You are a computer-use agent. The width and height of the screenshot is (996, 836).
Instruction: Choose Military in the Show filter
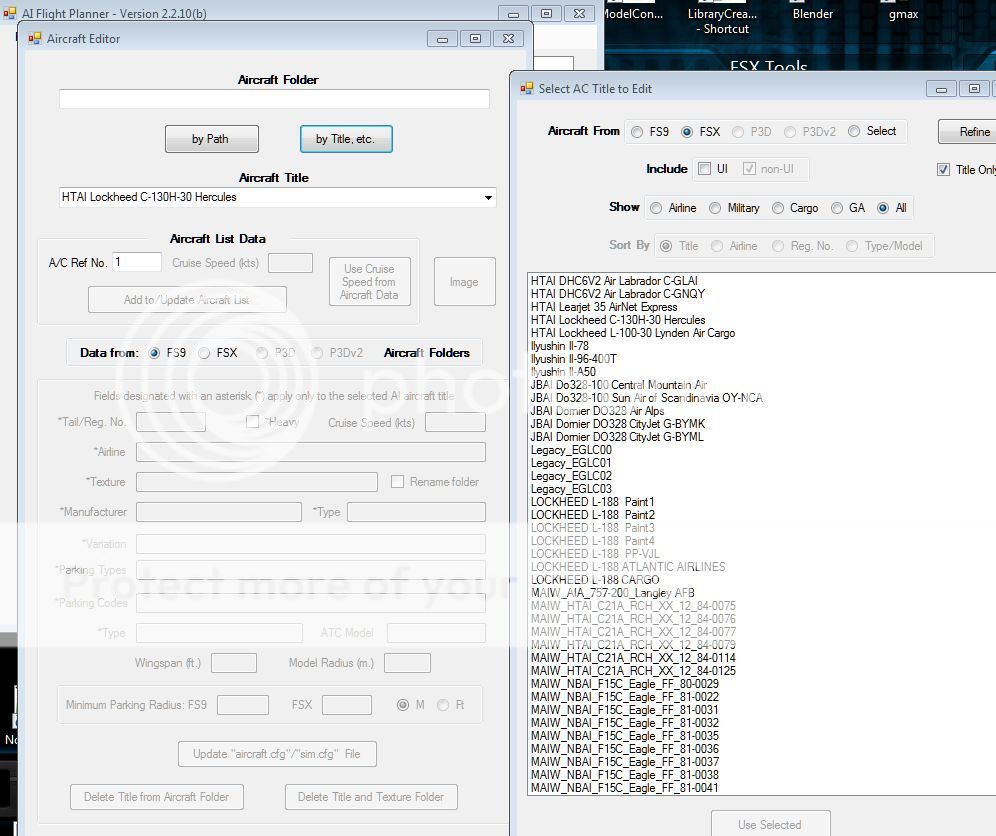[x=715, y=208]
